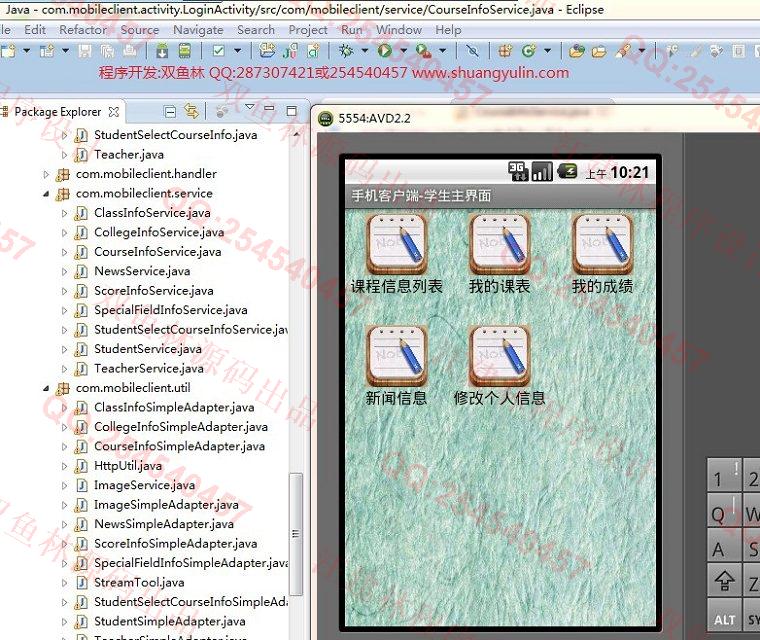Expand the CourseInfoService.java node arrow

(x=64, y=252)
